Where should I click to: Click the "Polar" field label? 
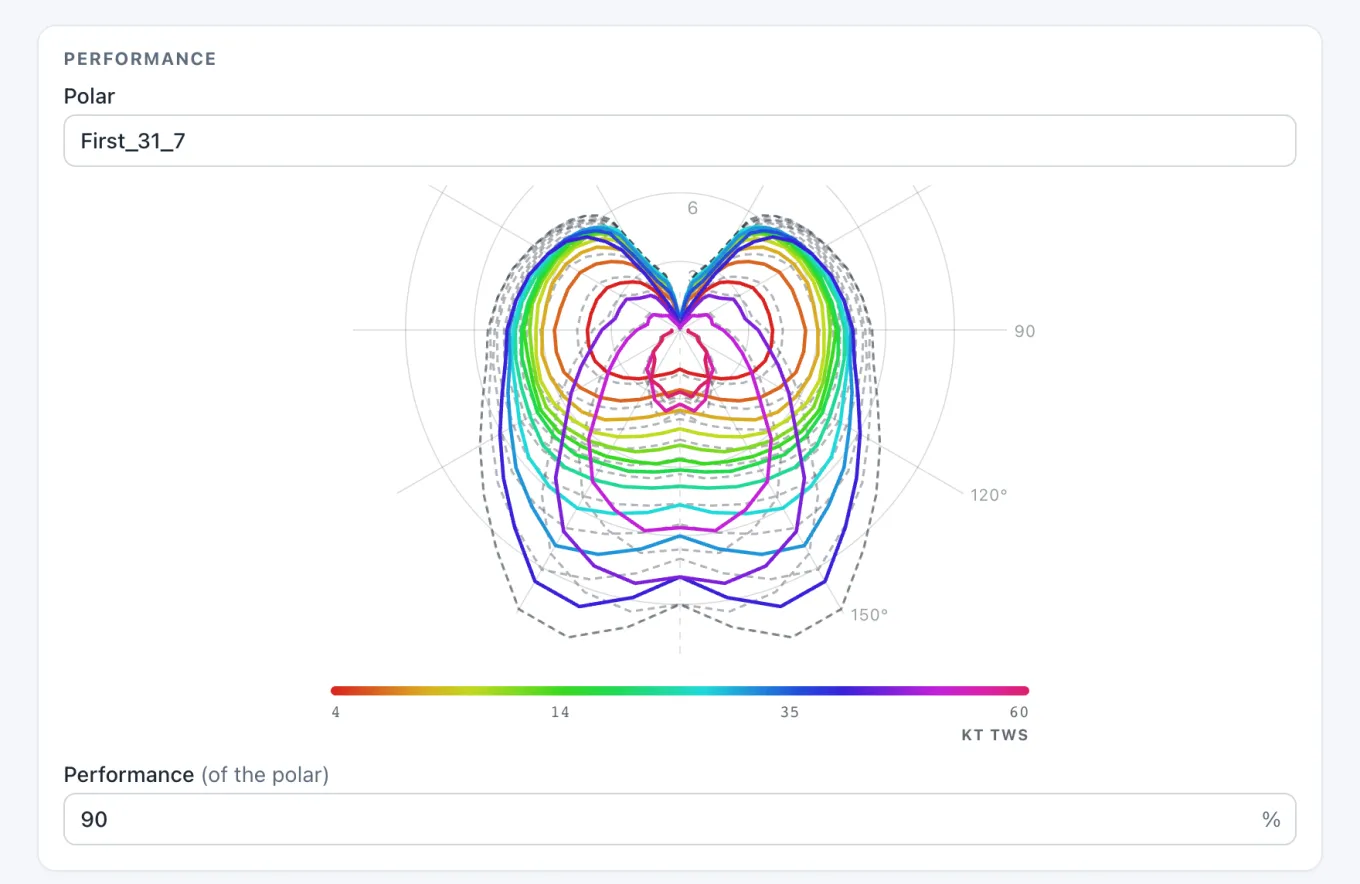click(x=89, y=96)
